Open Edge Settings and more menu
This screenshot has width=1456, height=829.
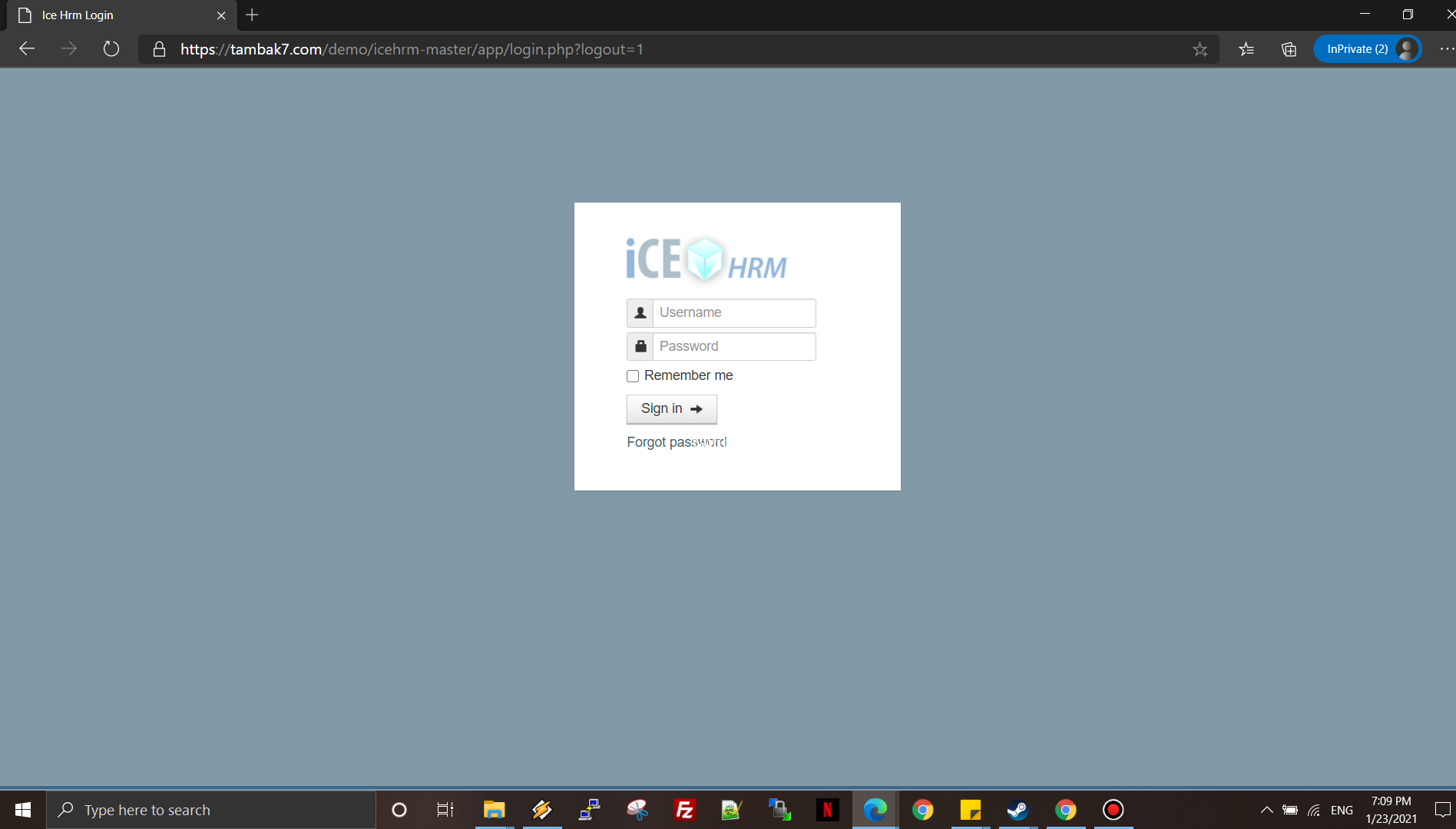tap(1446, 49)
